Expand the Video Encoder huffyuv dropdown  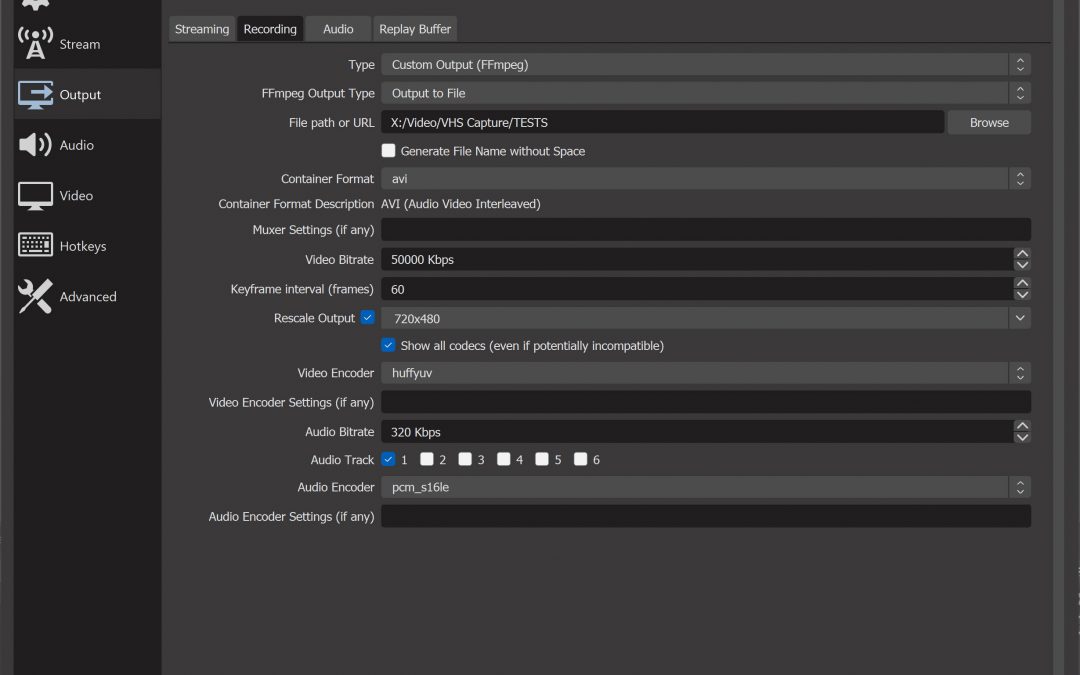(705, 373)
